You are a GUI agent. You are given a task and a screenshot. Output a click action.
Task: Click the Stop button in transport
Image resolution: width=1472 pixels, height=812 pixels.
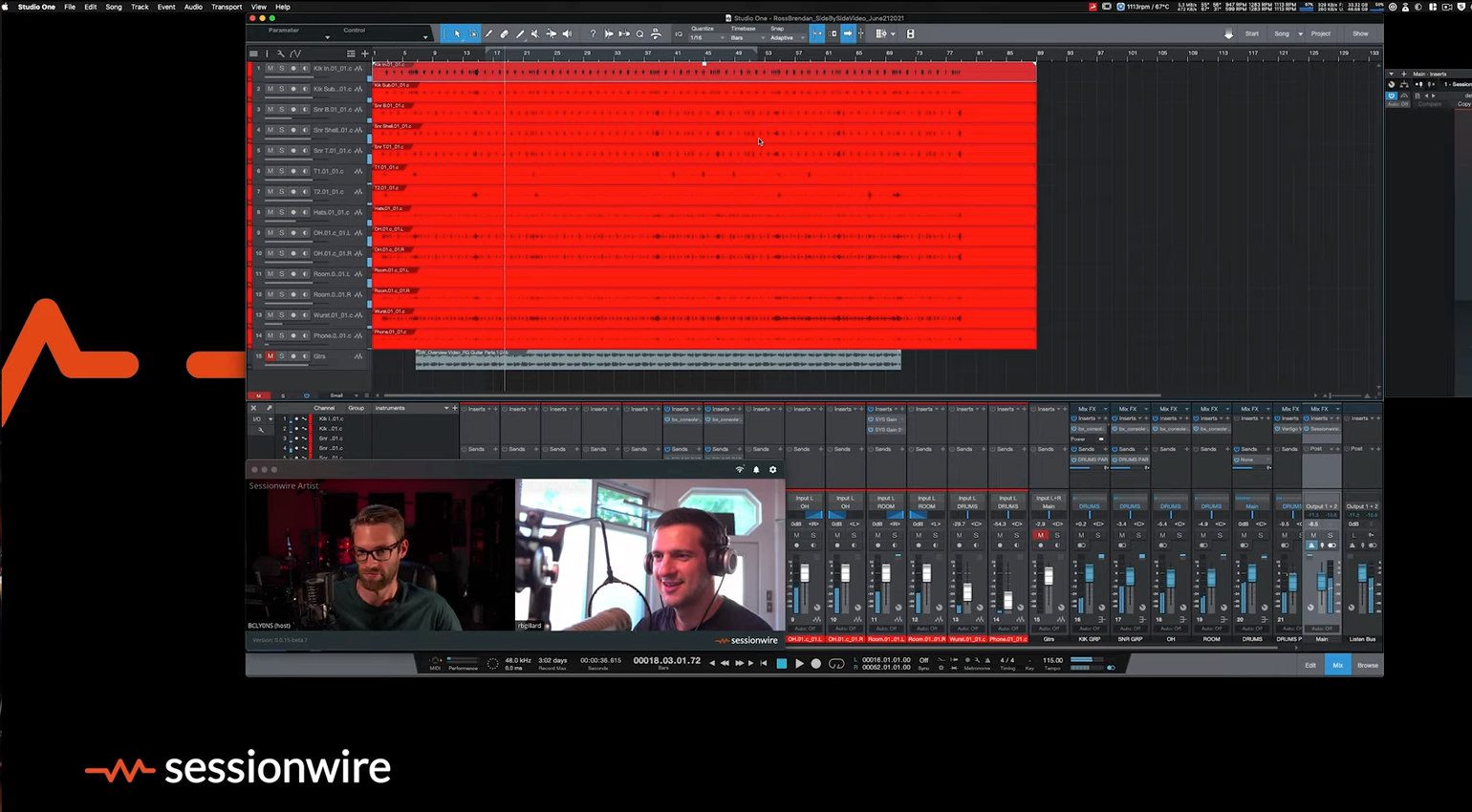coord(781,663)
